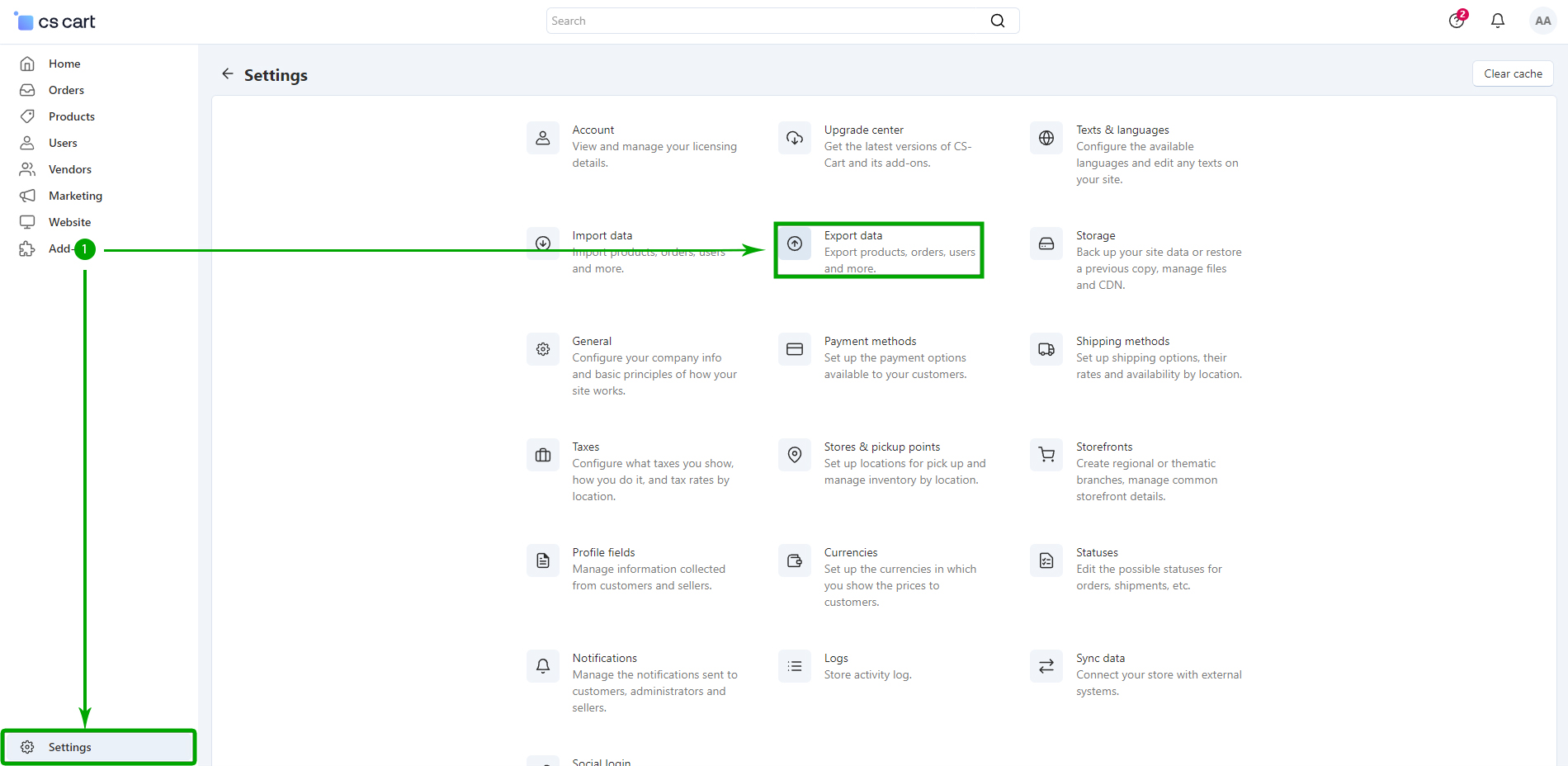Select Settings in the left sidebar
Viewport: 1568px width, 766px height.
click(x=70, y=747)
